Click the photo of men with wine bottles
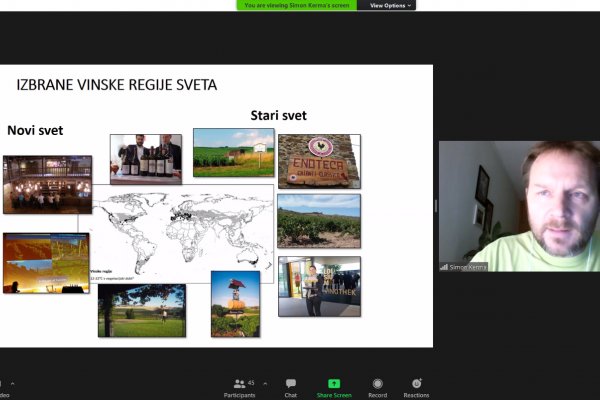The image size is (600, 400). (x=146, y=158)
